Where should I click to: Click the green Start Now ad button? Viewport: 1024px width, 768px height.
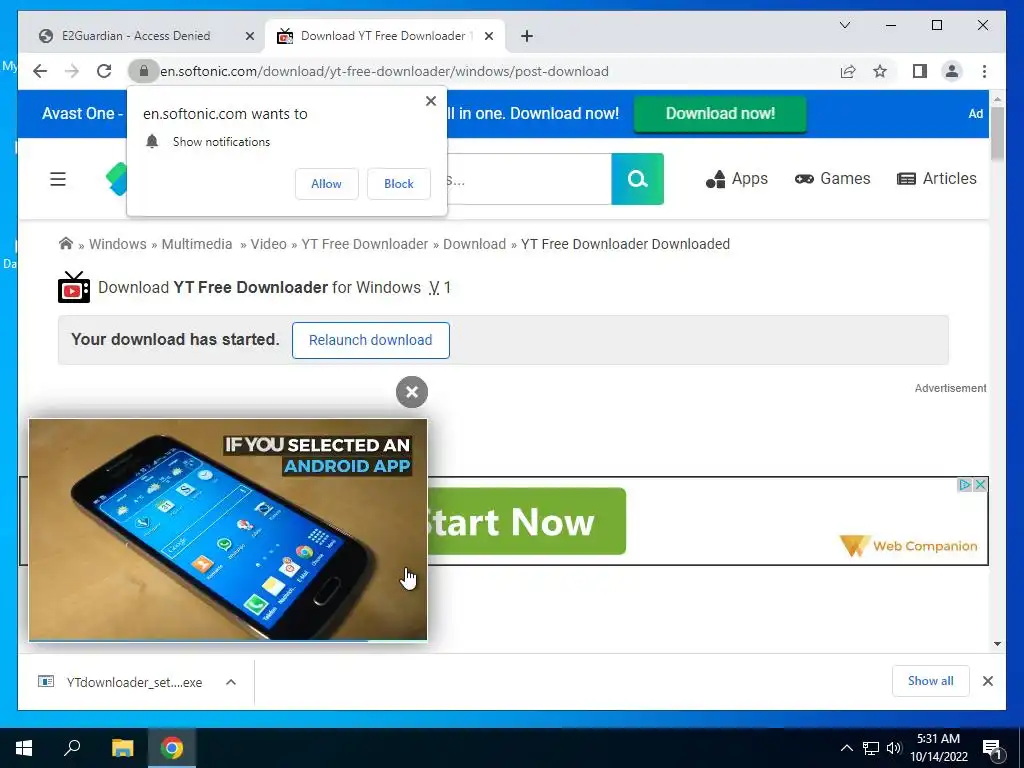point(526,521)
